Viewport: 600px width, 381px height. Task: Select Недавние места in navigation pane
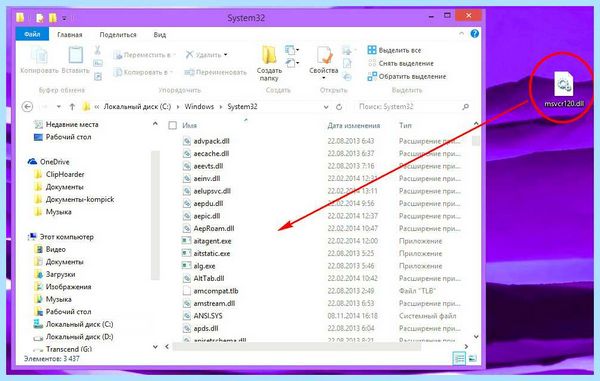point(66,124)
